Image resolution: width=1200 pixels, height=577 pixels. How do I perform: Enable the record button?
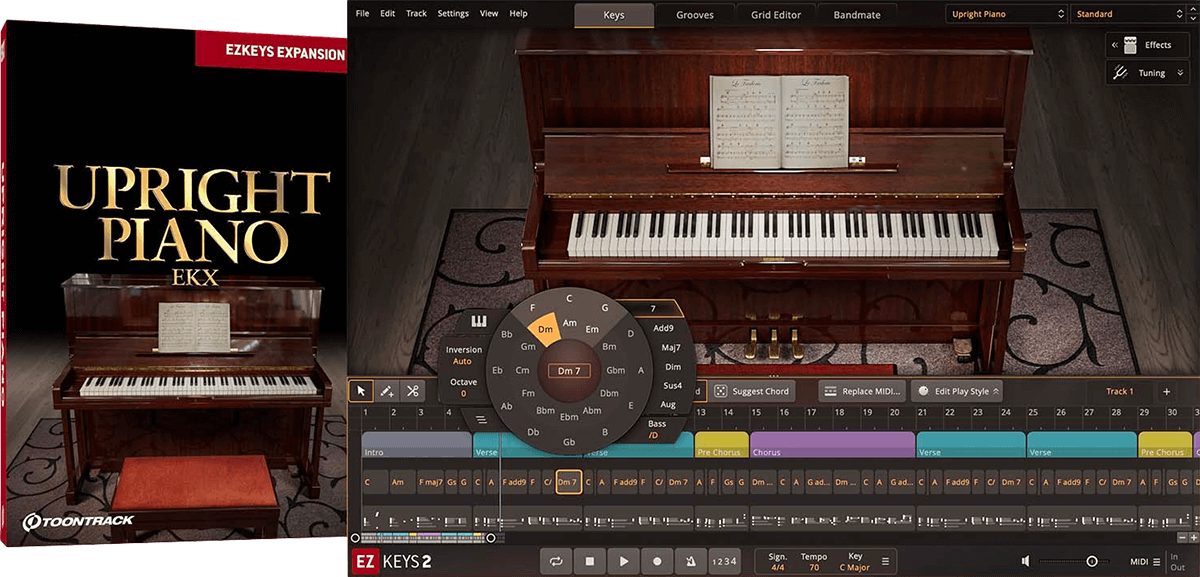pos(657,561)
